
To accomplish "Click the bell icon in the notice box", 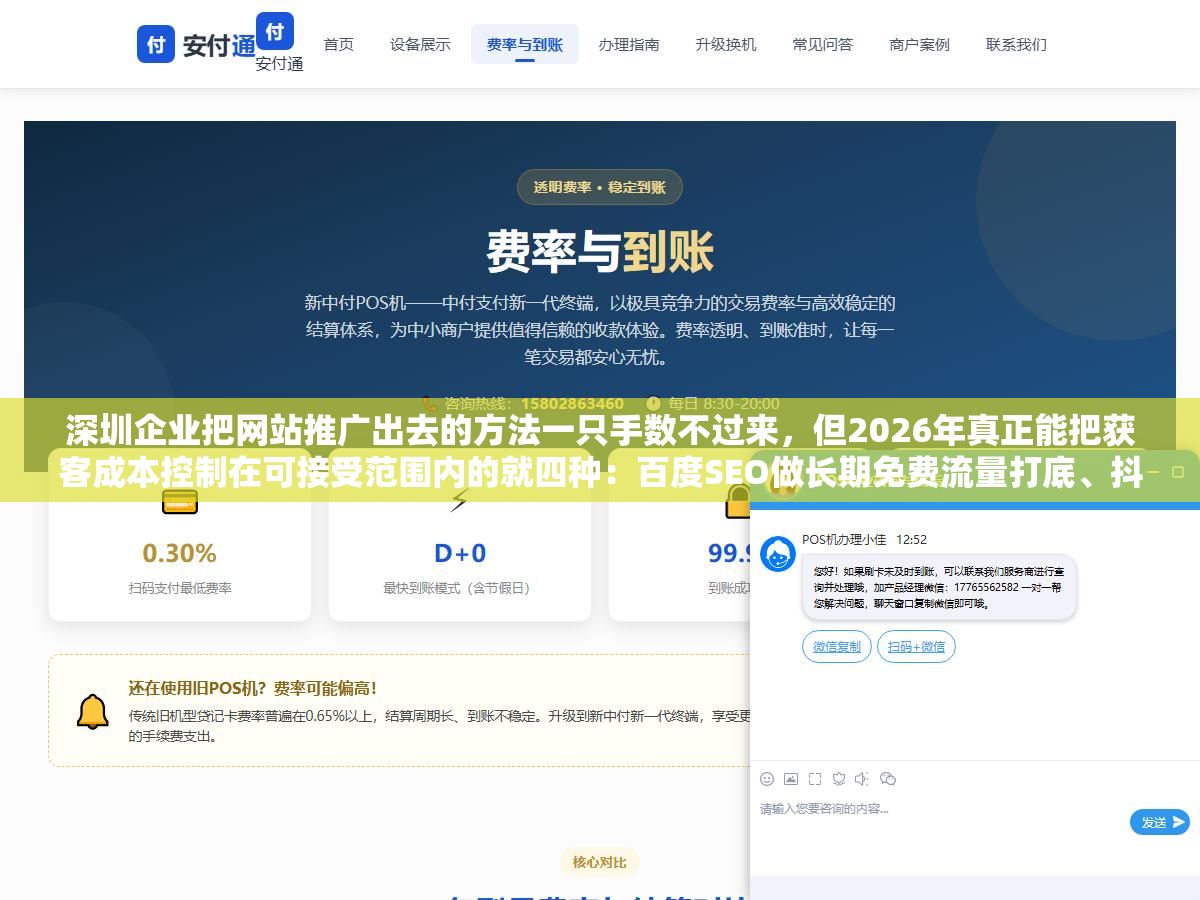I will point(93,711).
